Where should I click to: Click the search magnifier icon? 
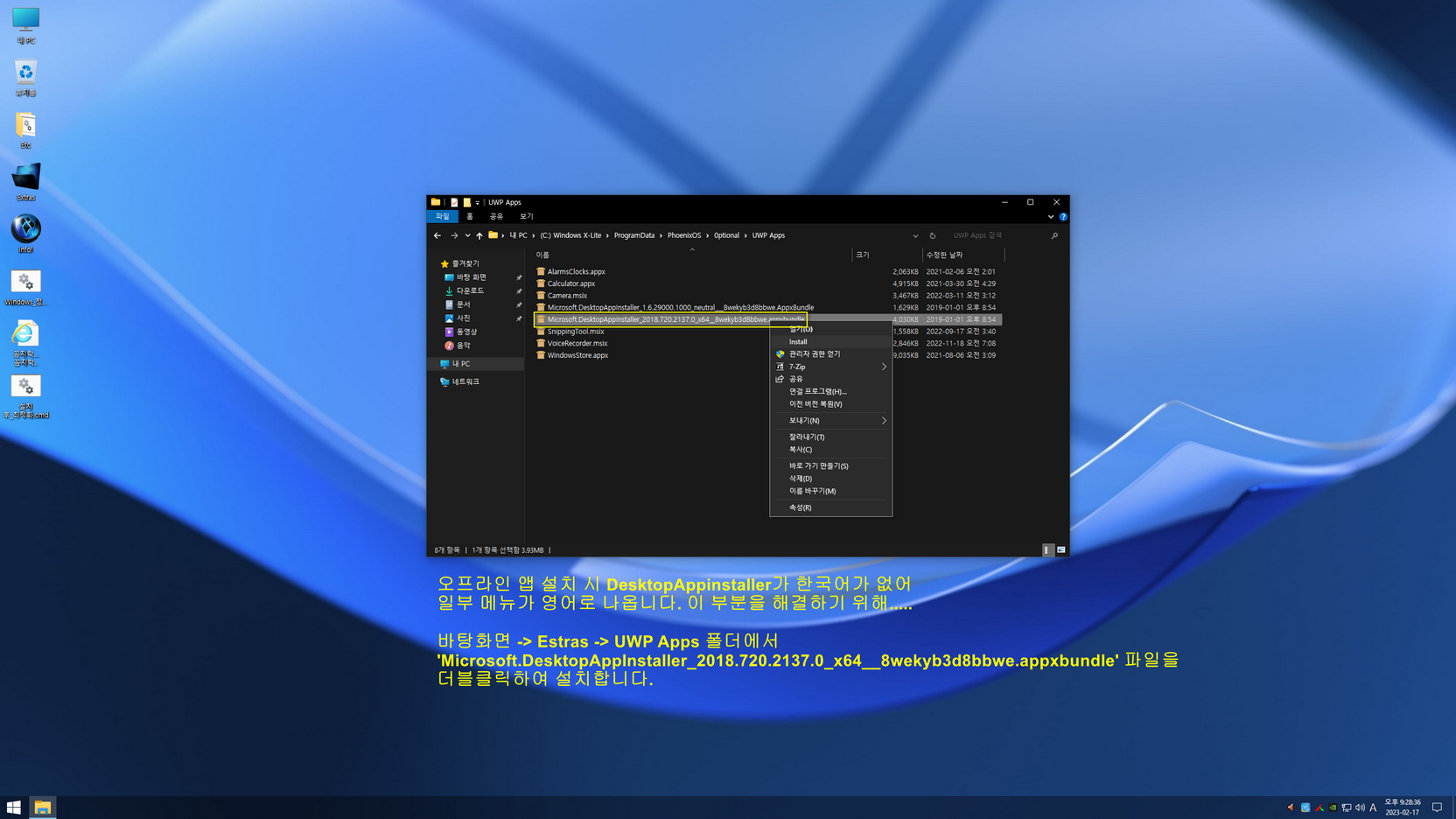coord(1054,235)
